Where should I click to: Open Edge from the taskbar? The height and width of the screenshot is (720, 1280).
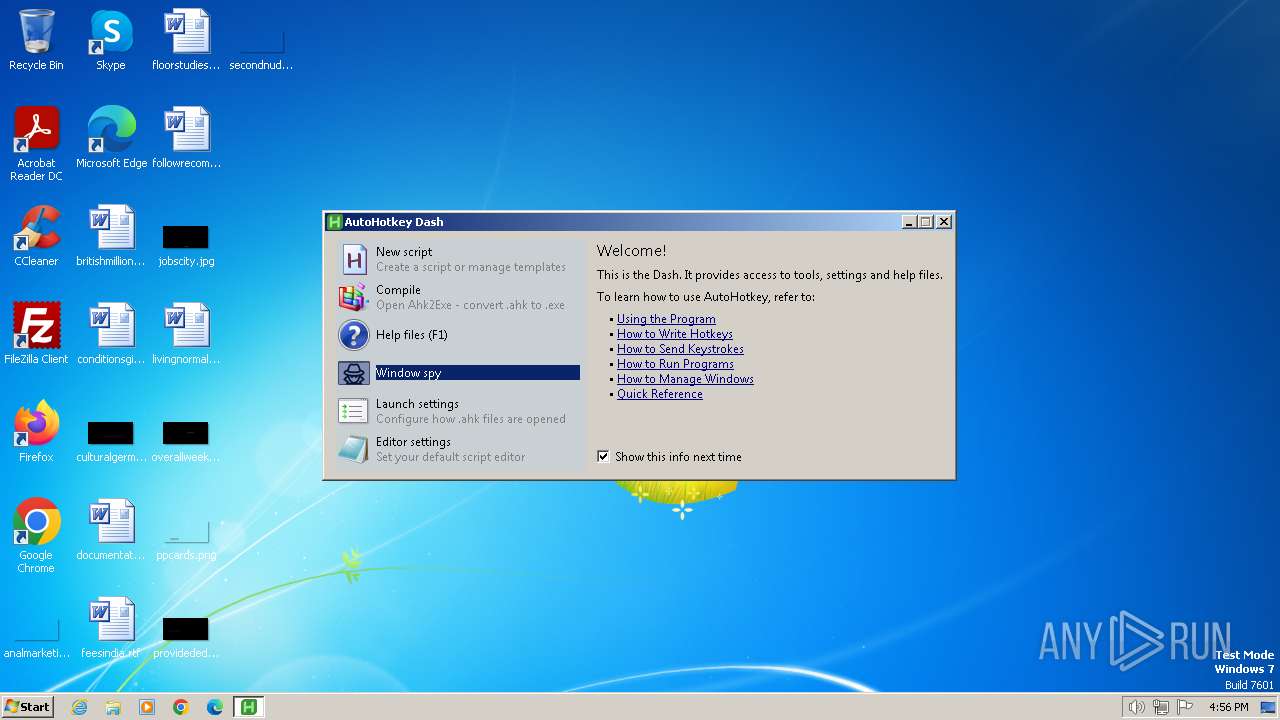click(215, 707)
